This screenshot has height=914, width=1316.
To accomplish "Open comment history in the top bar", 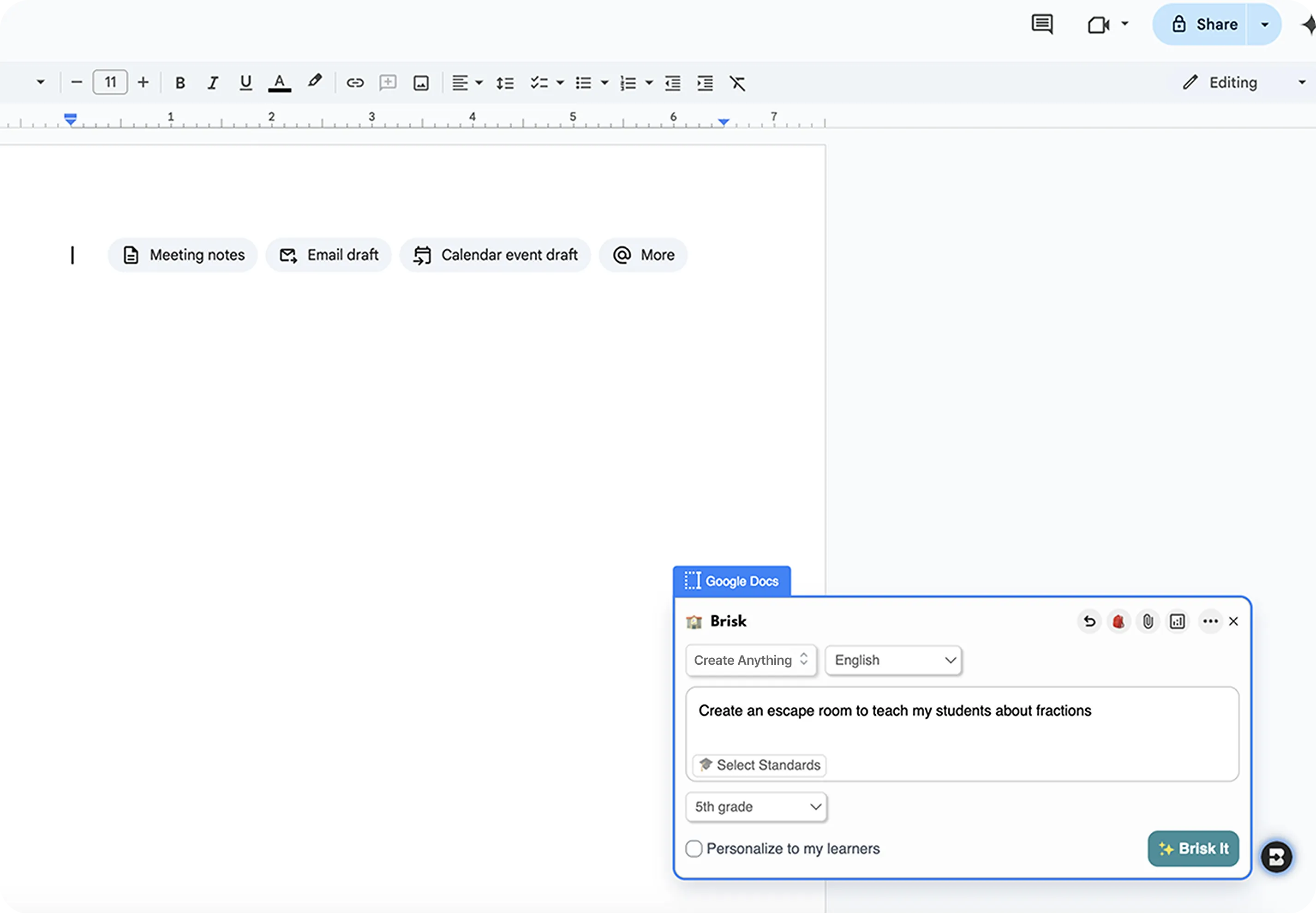I will (1042, 24).
